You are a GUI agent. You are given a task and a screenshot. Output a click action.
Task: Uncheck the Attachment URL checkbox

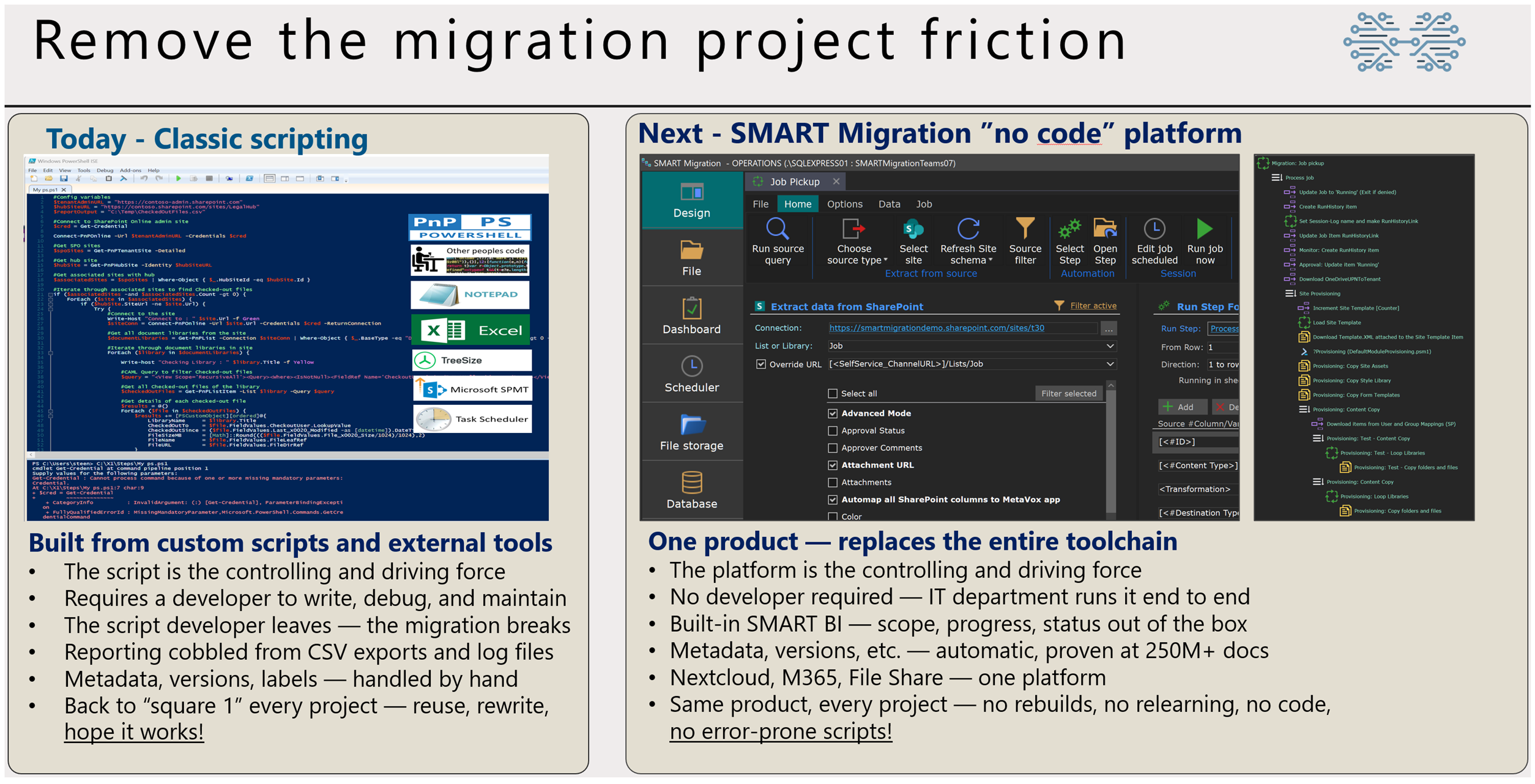(832, 465)
